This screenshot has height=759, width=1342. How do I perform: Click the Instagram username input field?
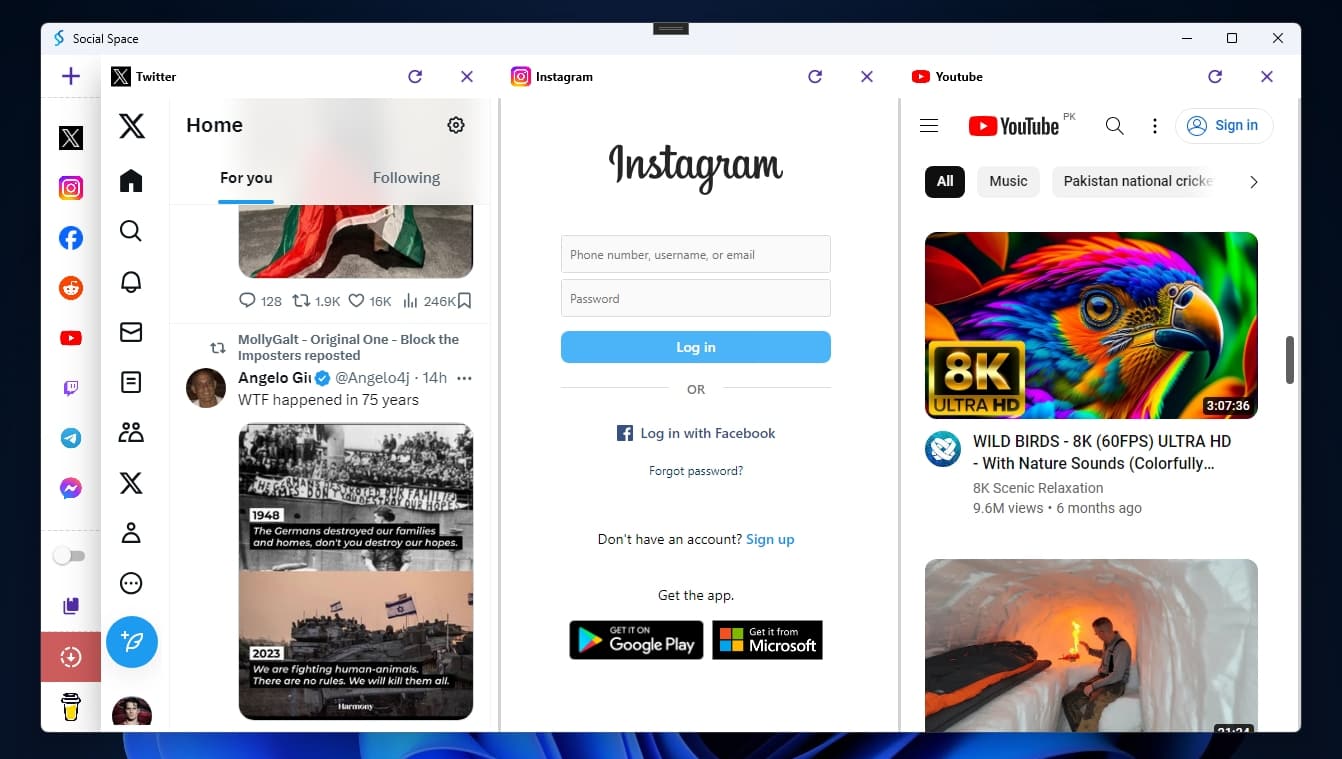(696, 254)
